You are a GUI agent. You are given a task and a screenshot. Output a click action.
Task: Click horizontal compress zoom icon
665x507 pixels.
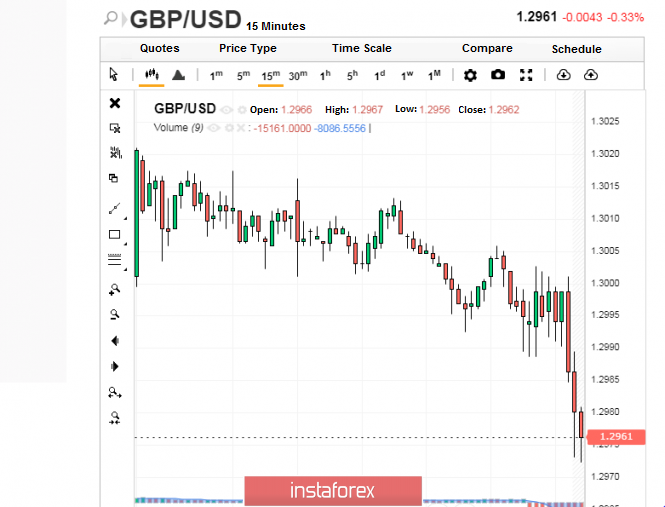point(115,418)
